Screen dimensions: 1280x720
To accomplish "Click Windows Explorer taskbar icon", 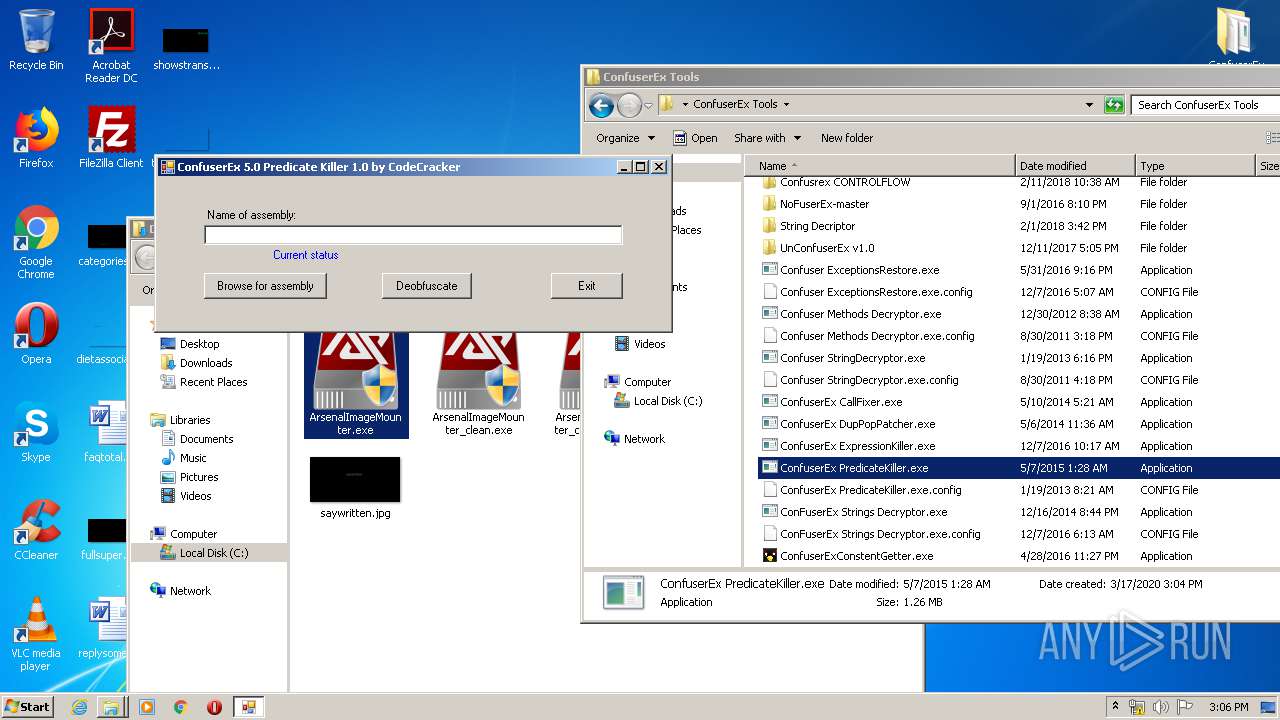I will [111, 707].
